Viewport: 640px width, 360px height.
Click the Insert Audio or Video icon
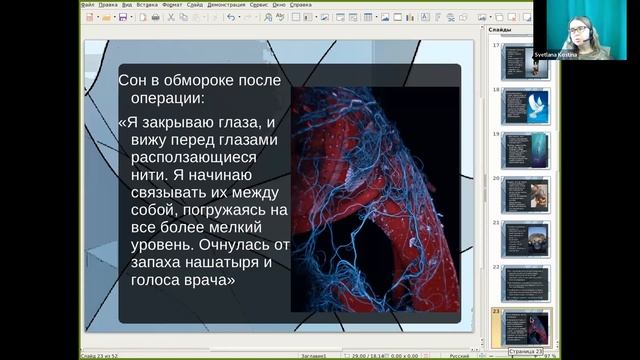click(x=398, y=17)
